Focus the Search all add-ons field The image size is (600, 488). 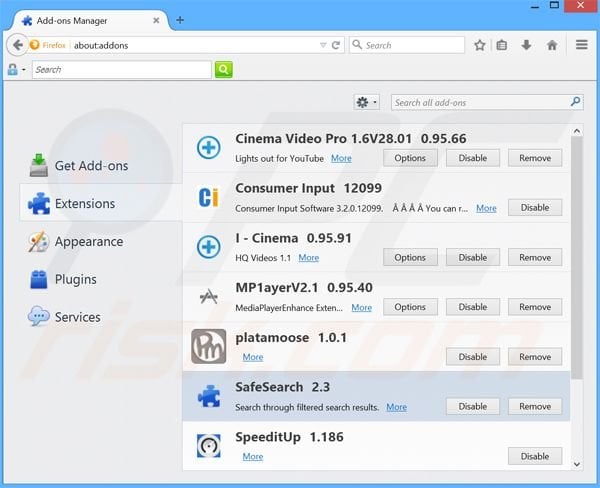487,102
